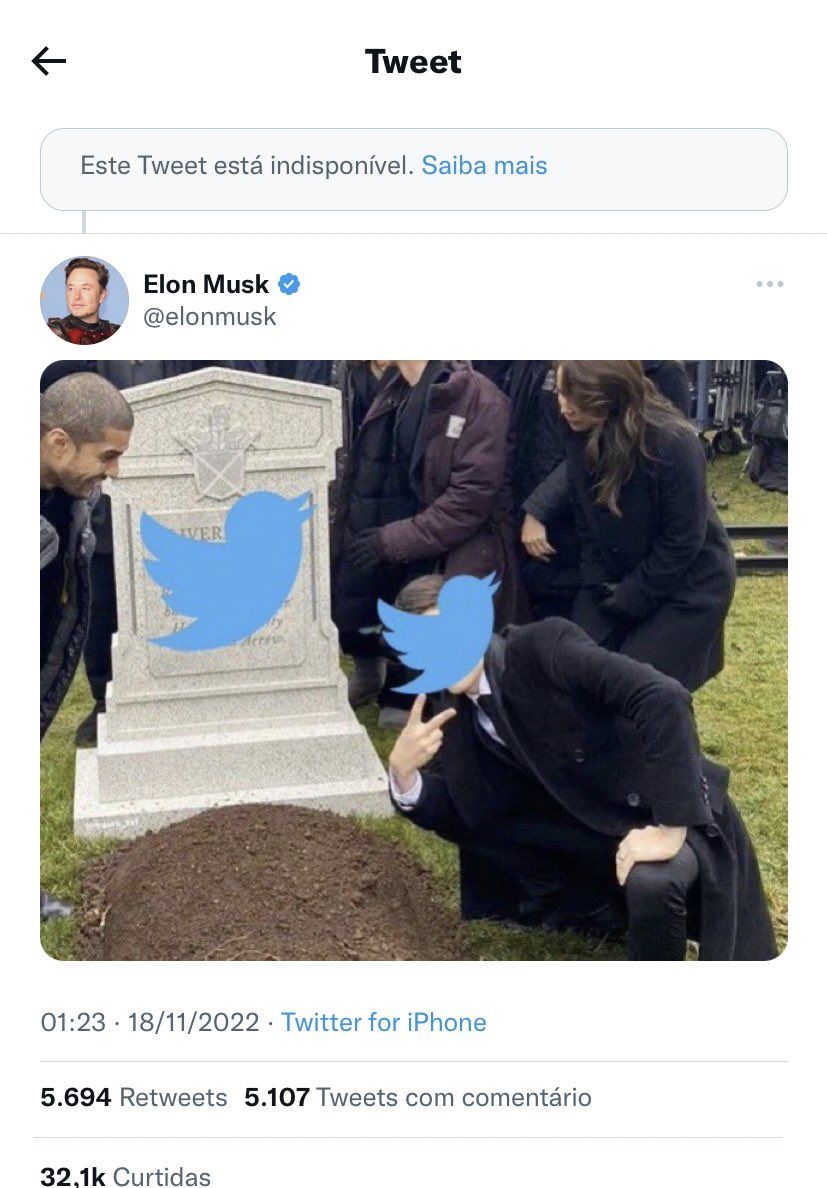Open the 5.107 Tweets com comentário

point(418,1097)
